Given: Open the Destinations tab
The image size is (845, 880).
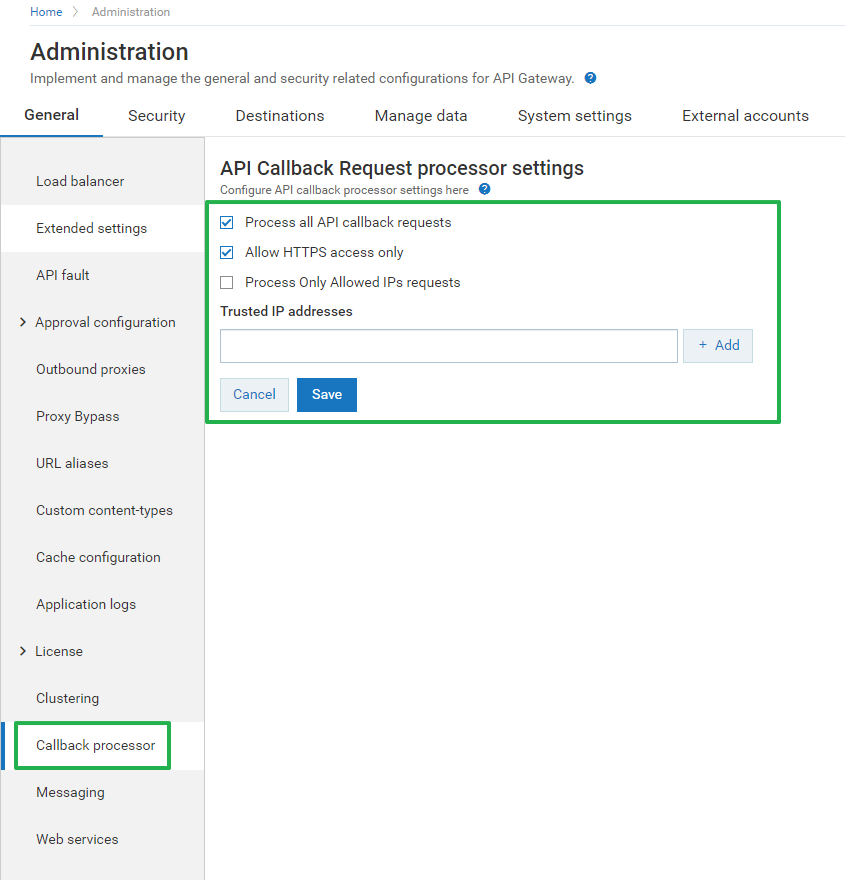Looking at the screenshot, I should pyautogui.click(x=280, y=116).
